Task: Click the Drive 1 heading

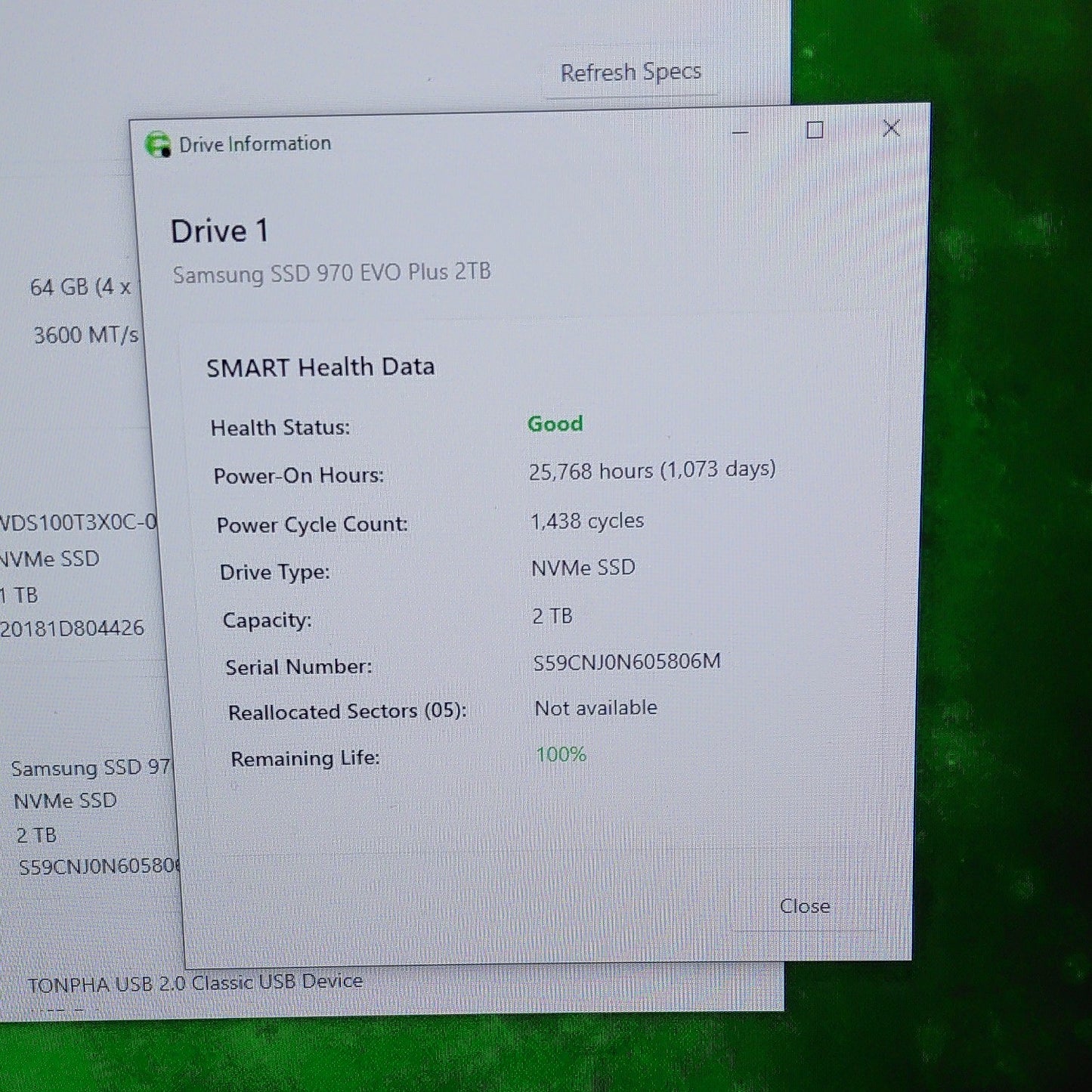Action: click(x=219, y=231)
